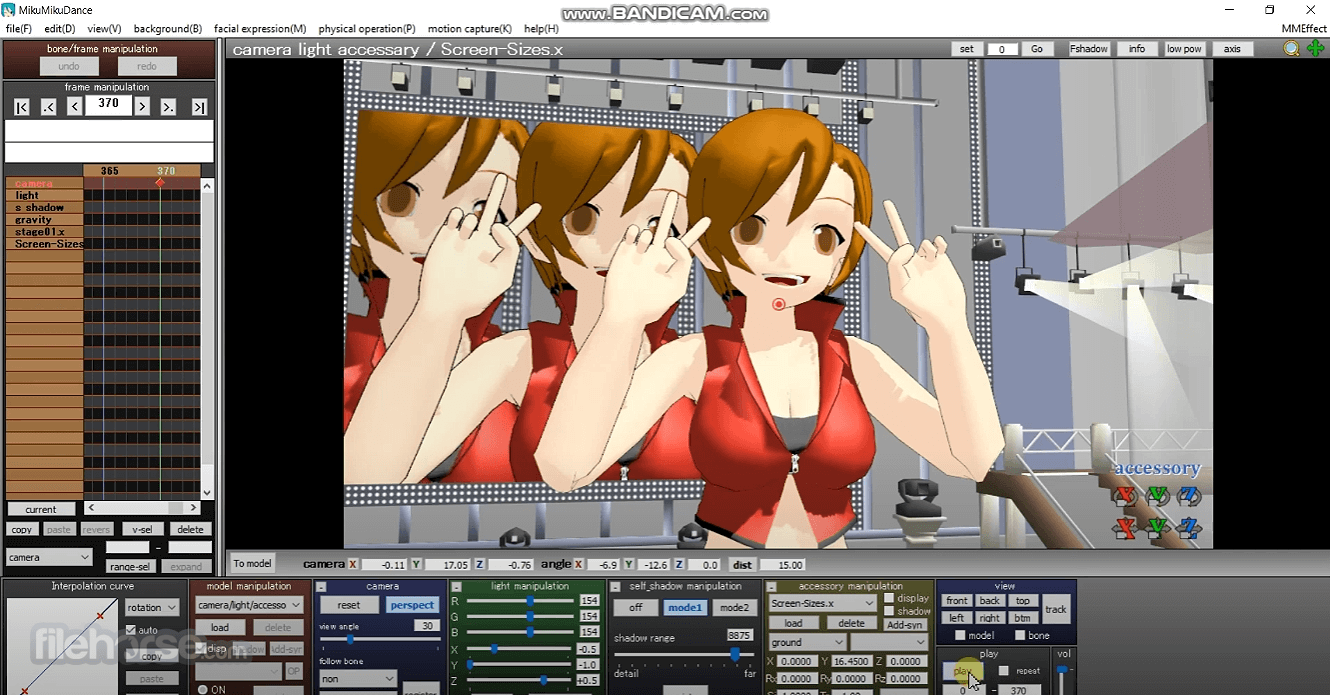Select self shadow mode2 button
Viewport: 1330px width, 695px height.
(734, 607)
